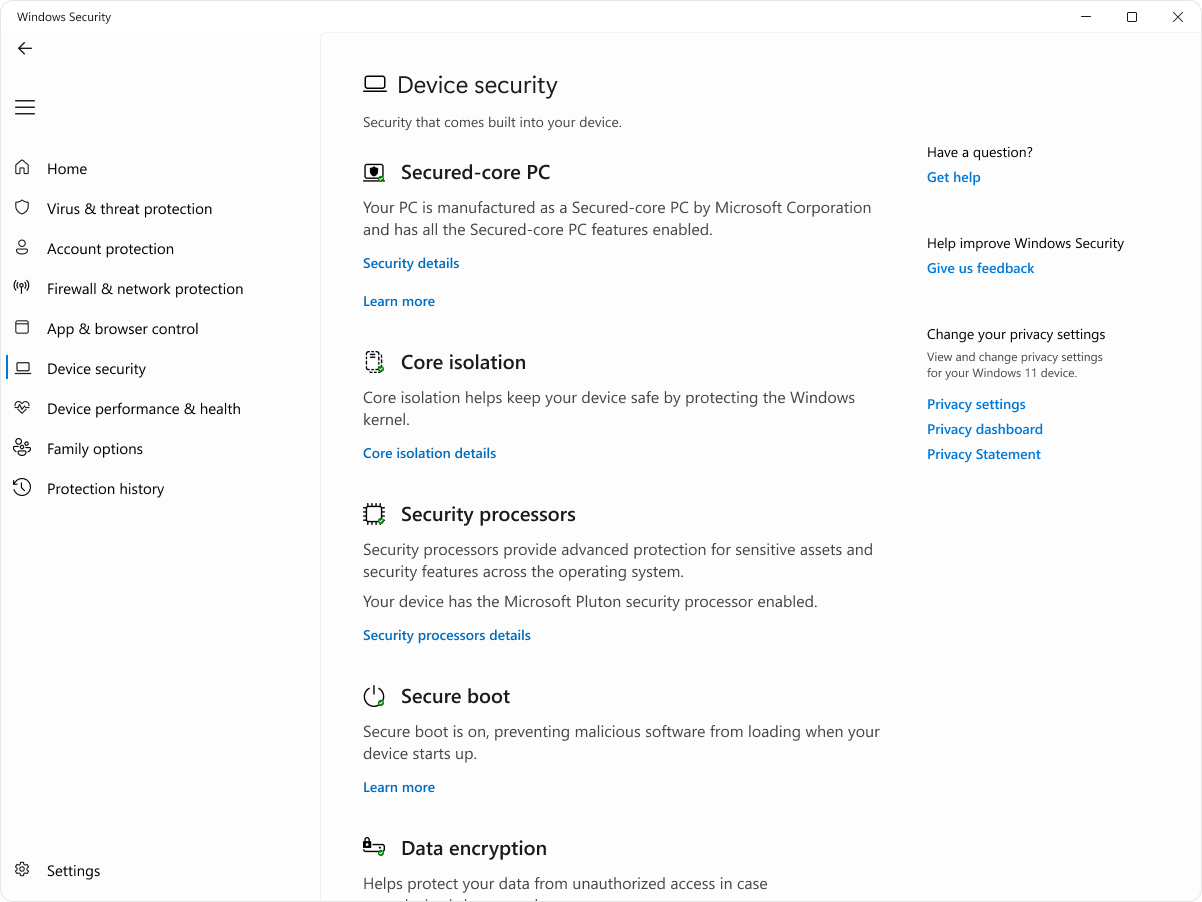Click the back arrow at top left

click(24, 48)
